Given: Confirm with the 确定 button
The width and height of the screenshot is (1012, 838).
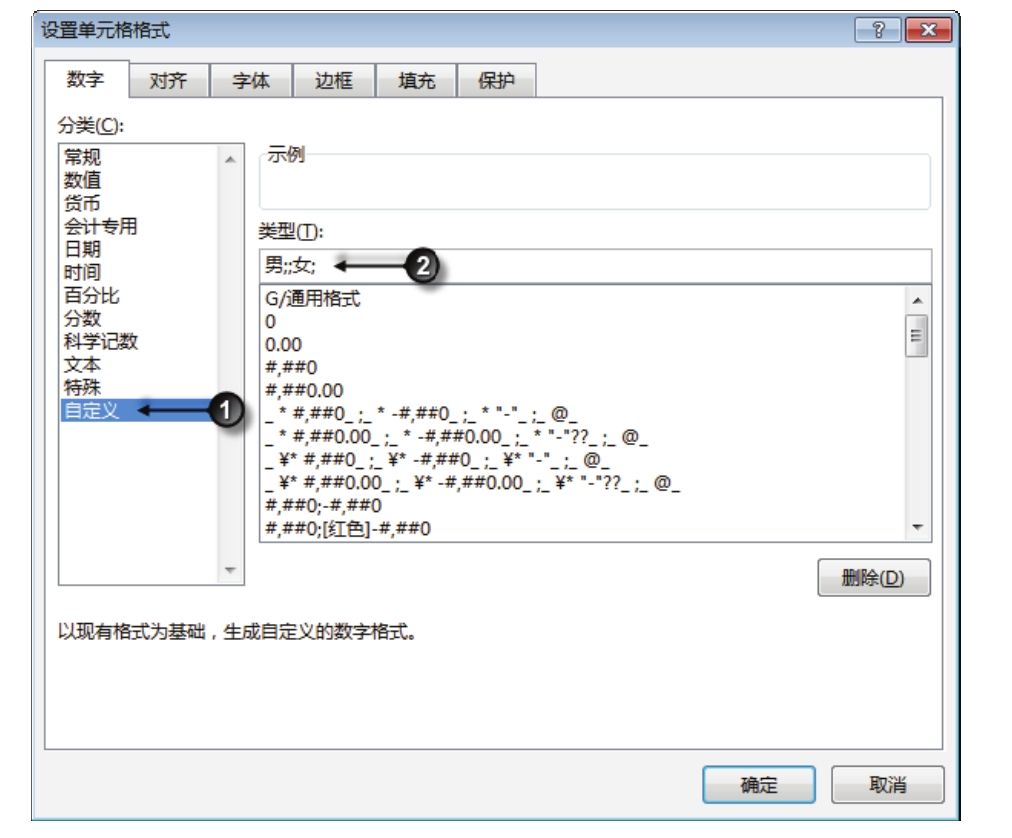Looking at the screenshot, I should (x=758, y=785).
